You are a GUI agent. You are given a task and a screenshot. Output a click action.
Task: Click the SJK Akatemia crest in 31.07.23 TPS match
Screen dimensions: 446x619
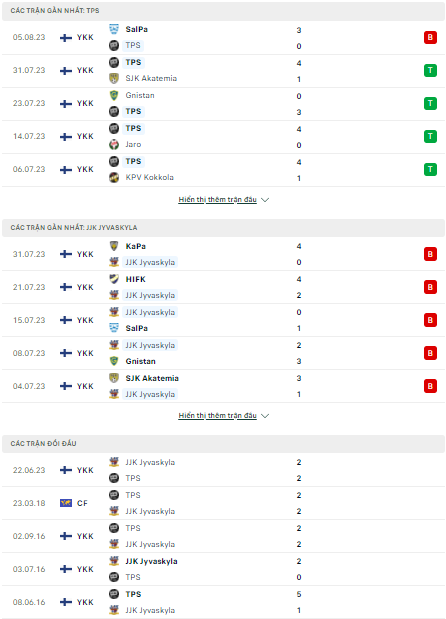tap(114, 79)
